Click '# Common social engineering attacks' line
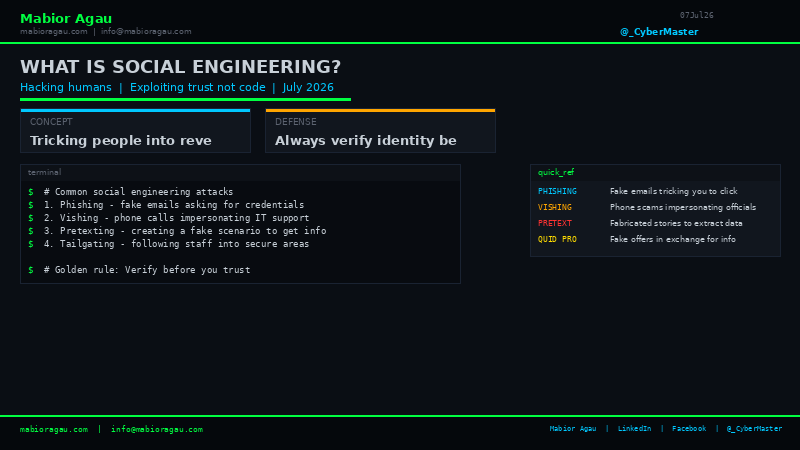 pos(138,192)
